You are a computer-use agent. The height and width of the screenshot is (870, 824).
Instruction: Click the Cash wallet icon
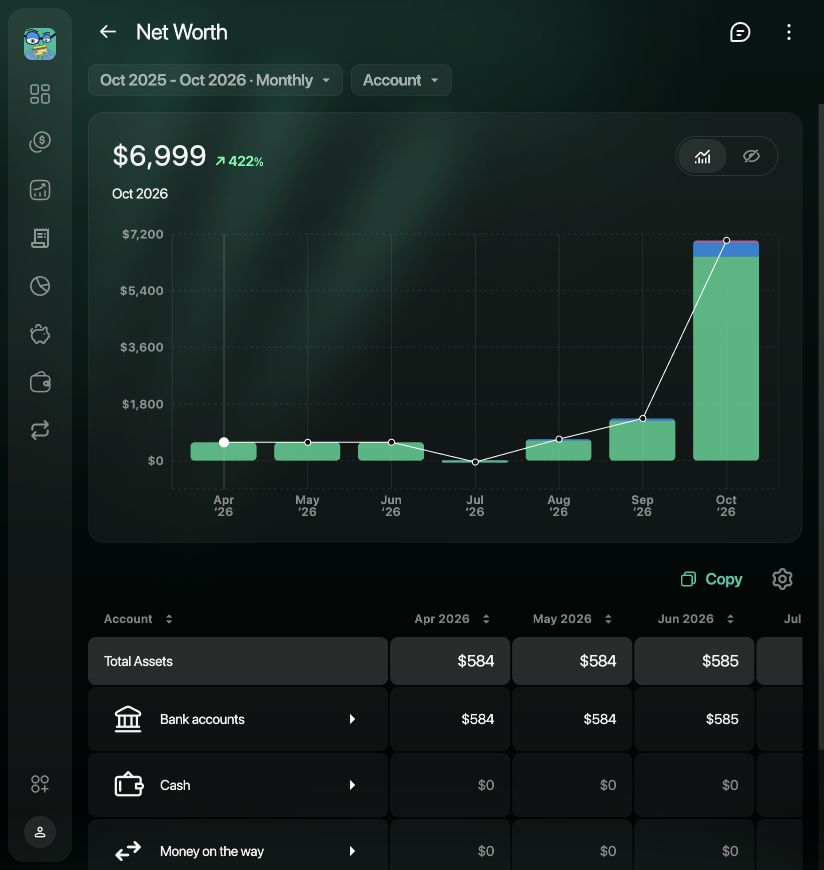pyautogui.click(x=129, y=785)
